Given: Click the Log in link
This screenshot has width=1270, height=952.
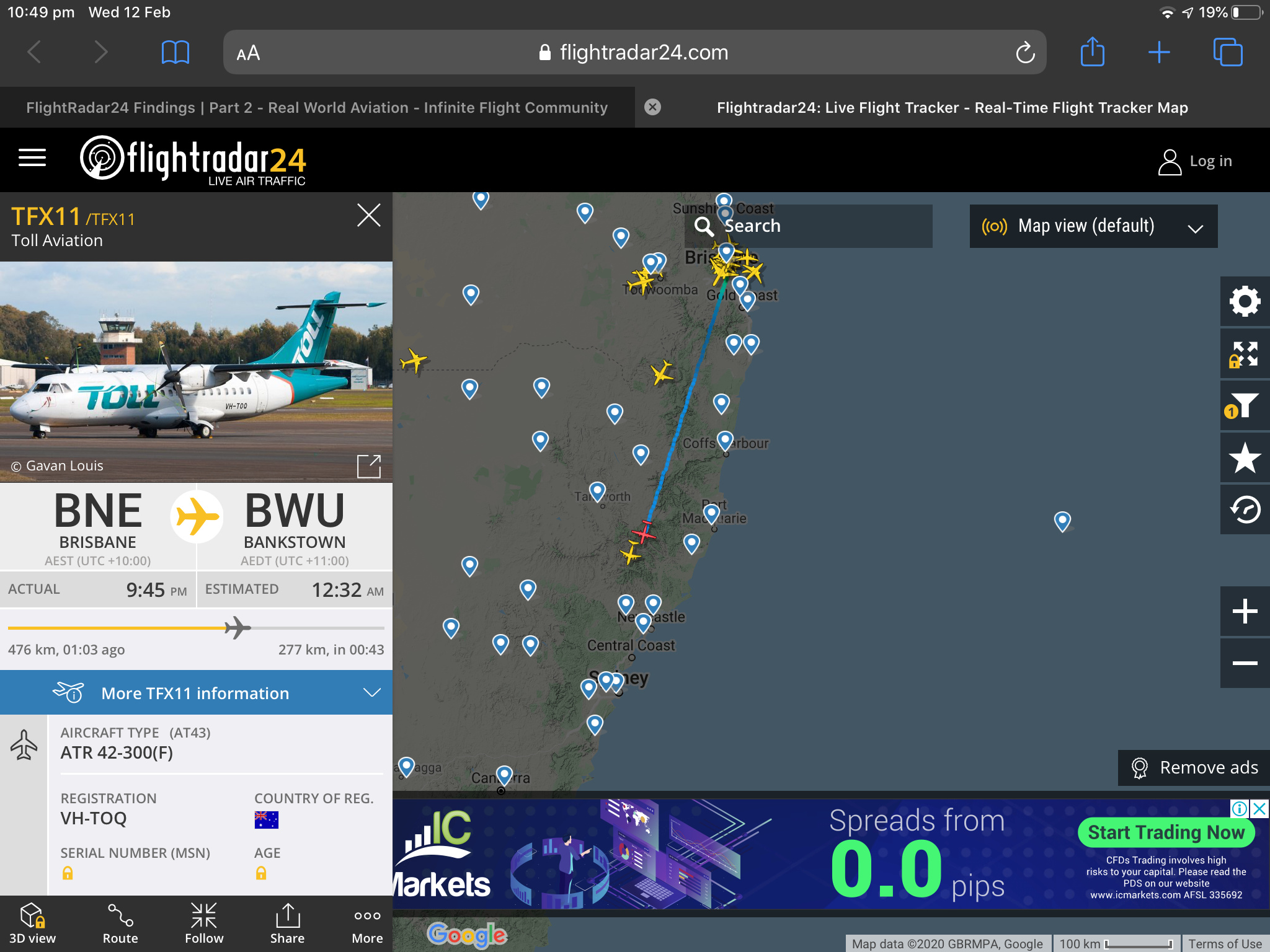Looking at the screenshot, I should (x=1195, y=161).
